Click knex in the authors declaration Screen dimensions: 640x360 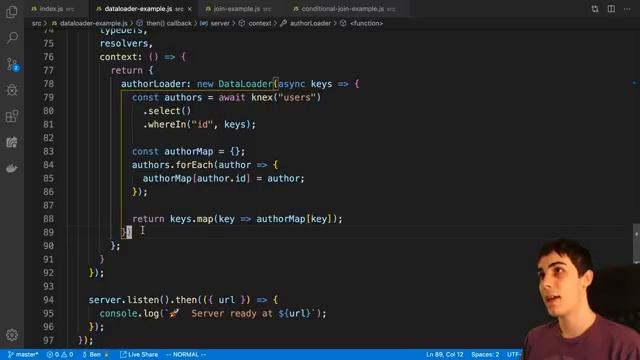point(262,97)
